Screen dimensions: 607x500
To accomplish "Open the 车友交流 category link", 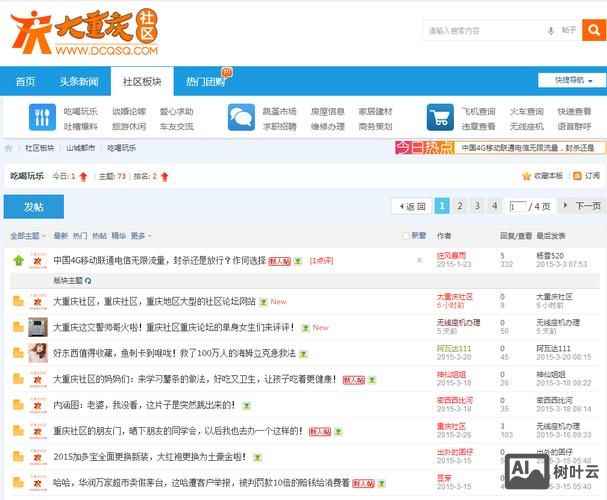I will [177, 126].
